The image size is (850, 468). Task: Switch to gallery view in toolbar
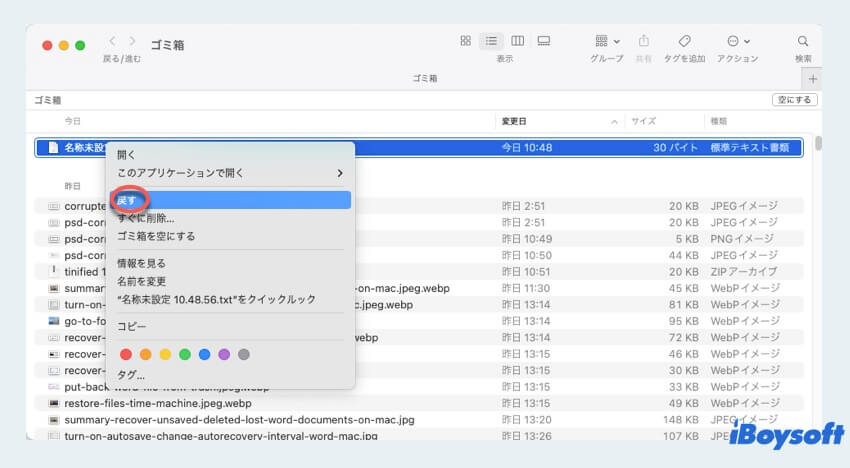pos(544,41)
